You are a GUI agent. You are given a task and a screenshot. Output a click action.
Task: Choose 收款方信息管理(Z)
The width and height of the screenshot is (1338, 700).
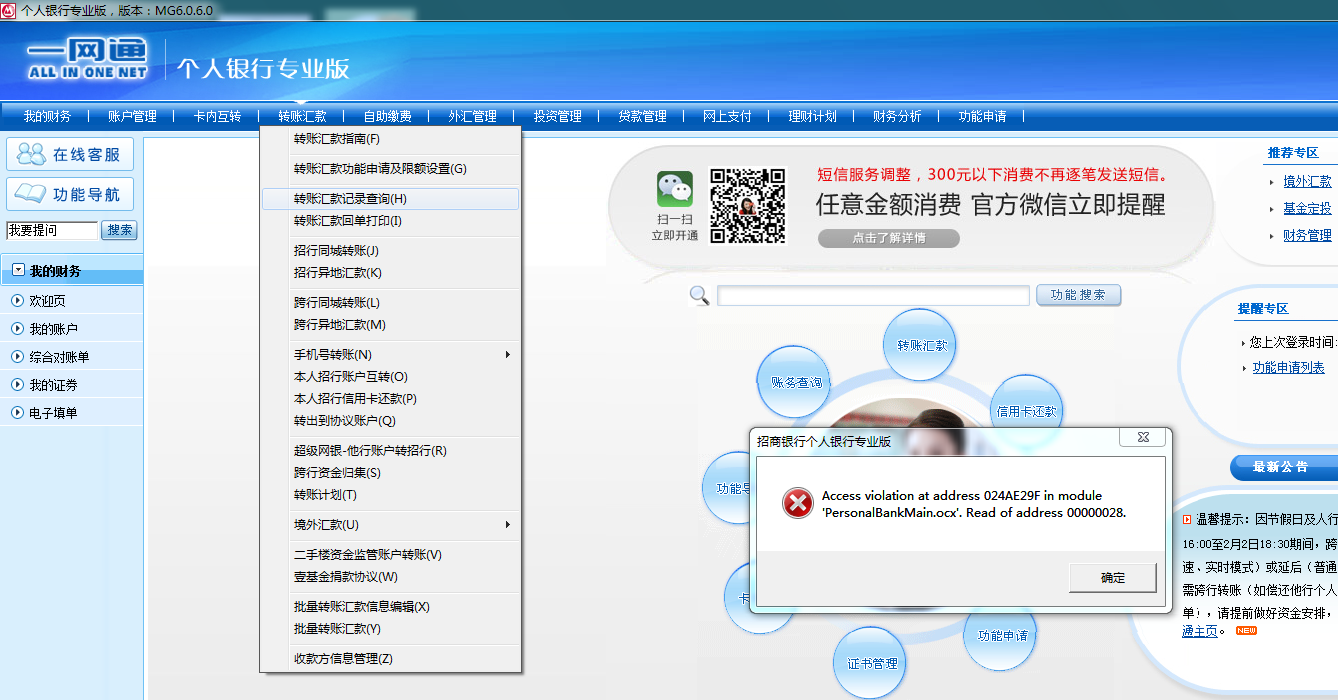390,659
